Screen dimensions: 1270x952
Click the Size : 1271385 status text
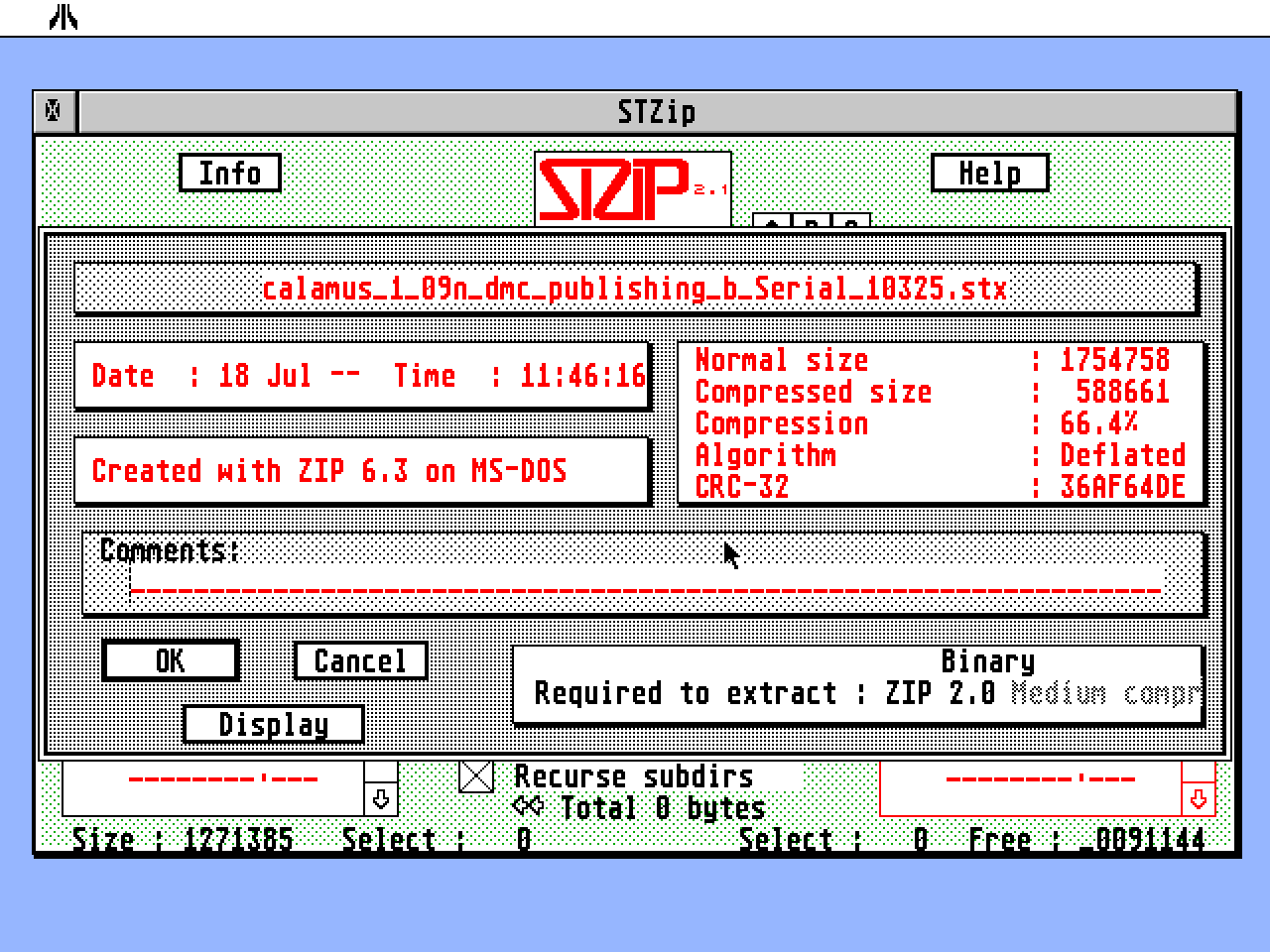tap(183, 840)
